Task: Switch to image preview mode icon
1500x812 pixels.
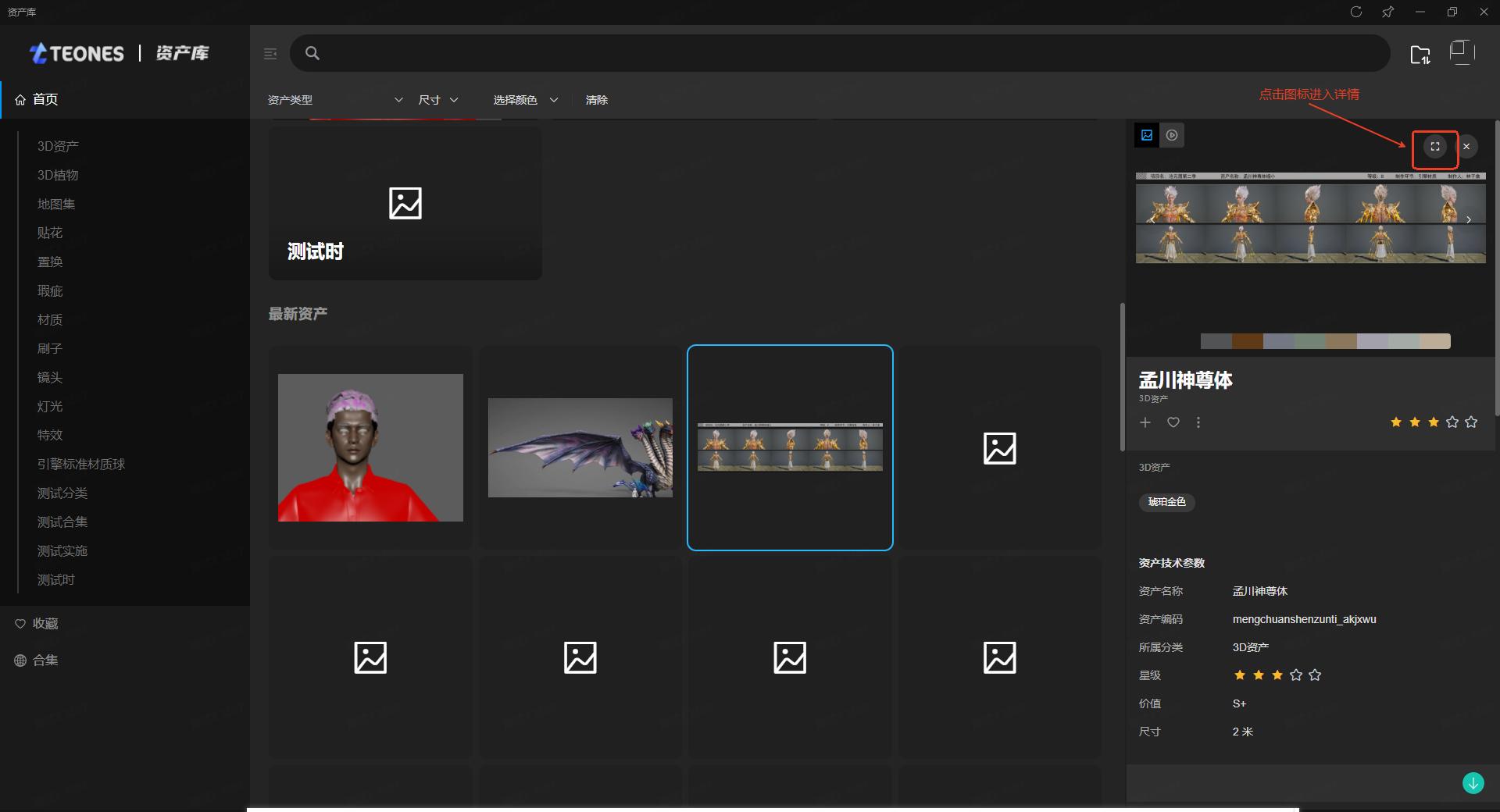Action: click(1147, 135)
